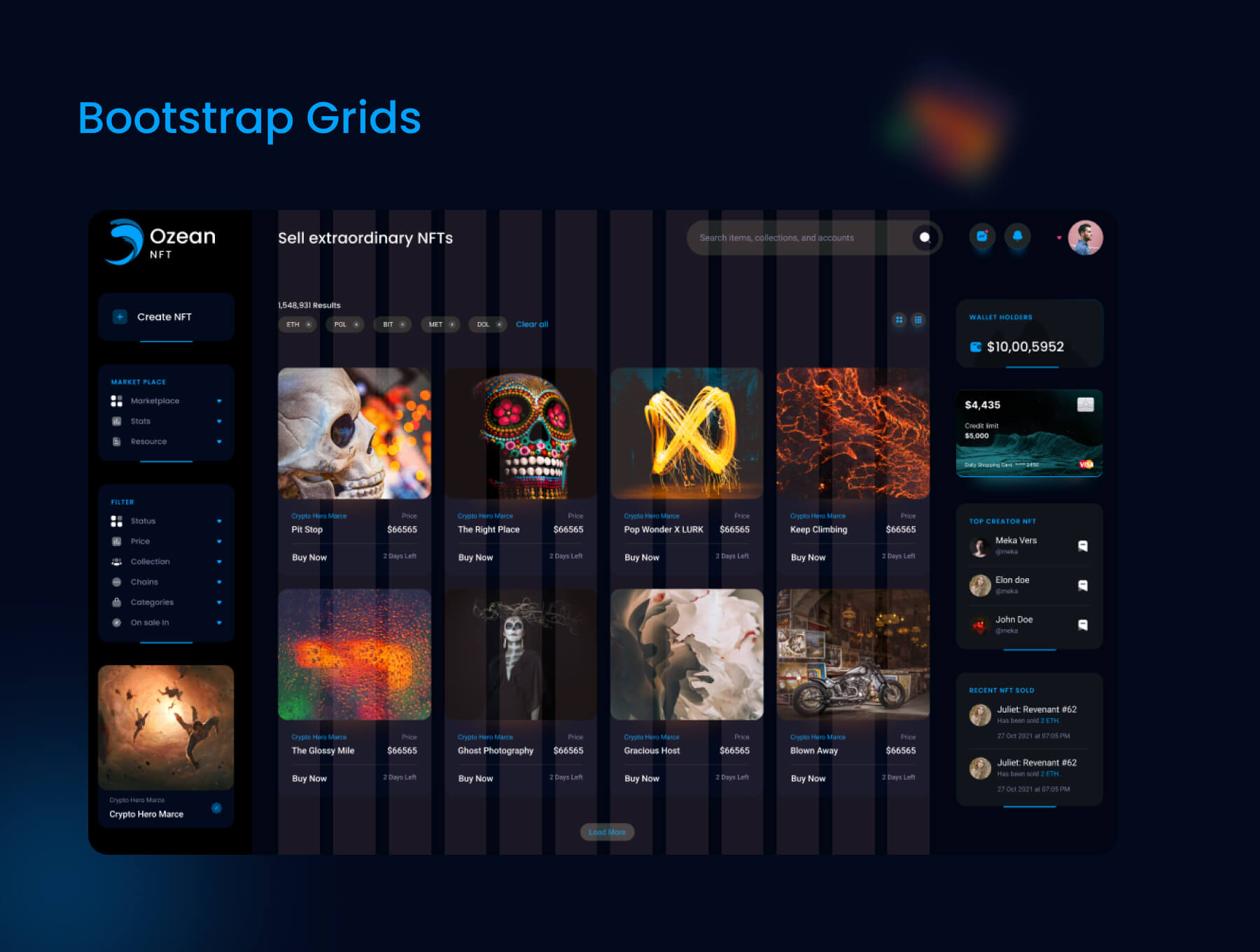Remove the POL filter chip
This screenshot has height=952, width=1260.
[356, 325]
